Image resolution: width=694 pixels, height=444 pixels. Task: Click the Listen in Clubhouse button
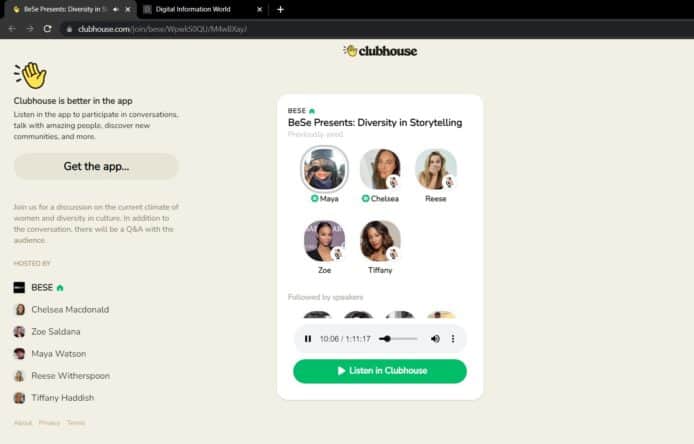[x=380, y=371]
